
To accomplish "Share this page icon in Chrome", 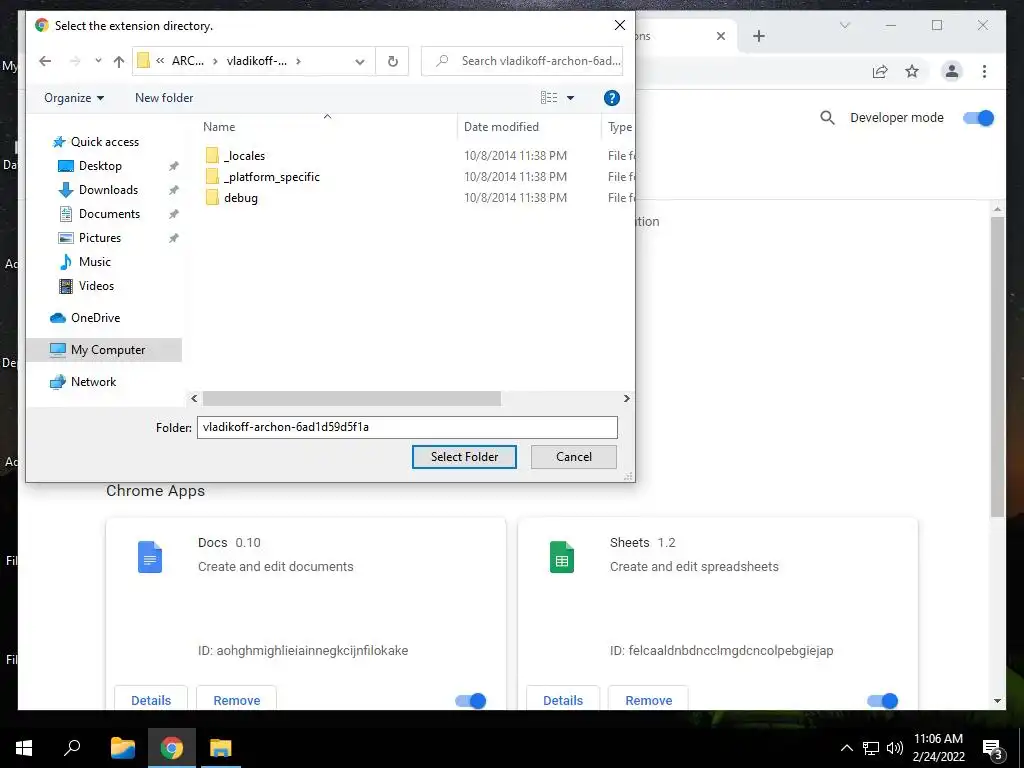I will [x=880, y=71].
